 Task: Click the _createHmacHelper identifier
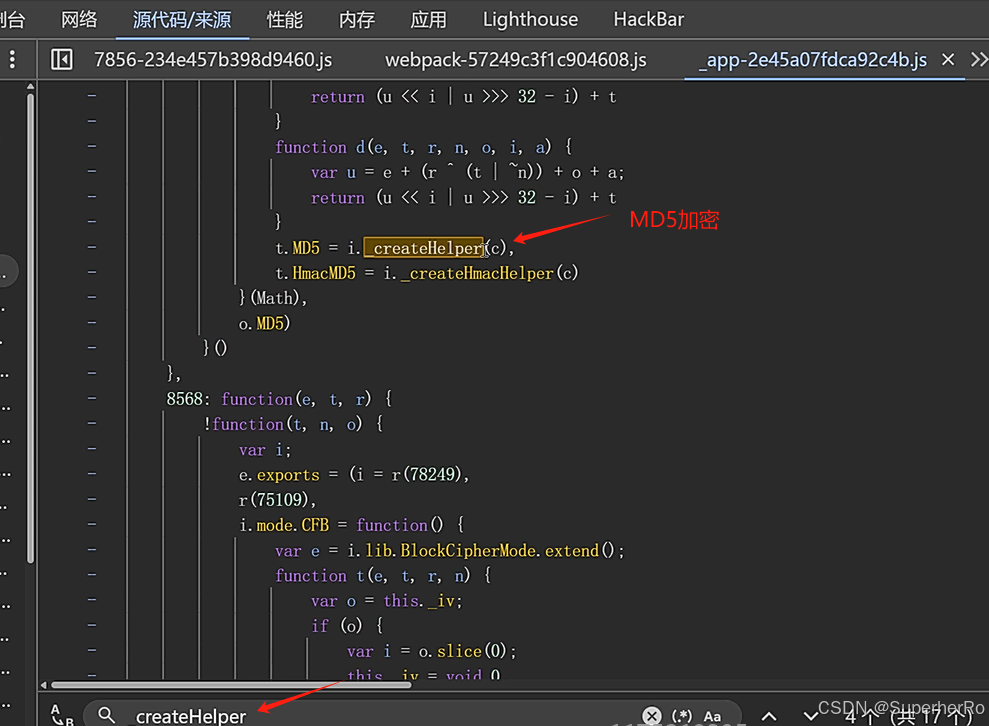point(477,273)
